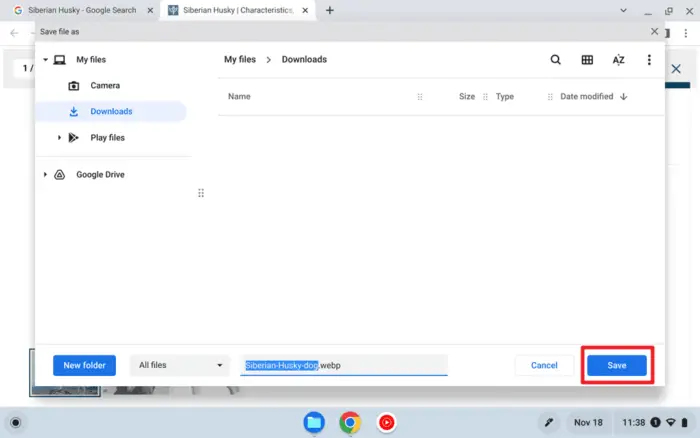The height and width of the screenshot is (438, 700).
Task: Expand the Play files tree
Action: click(x=59, y=138)
